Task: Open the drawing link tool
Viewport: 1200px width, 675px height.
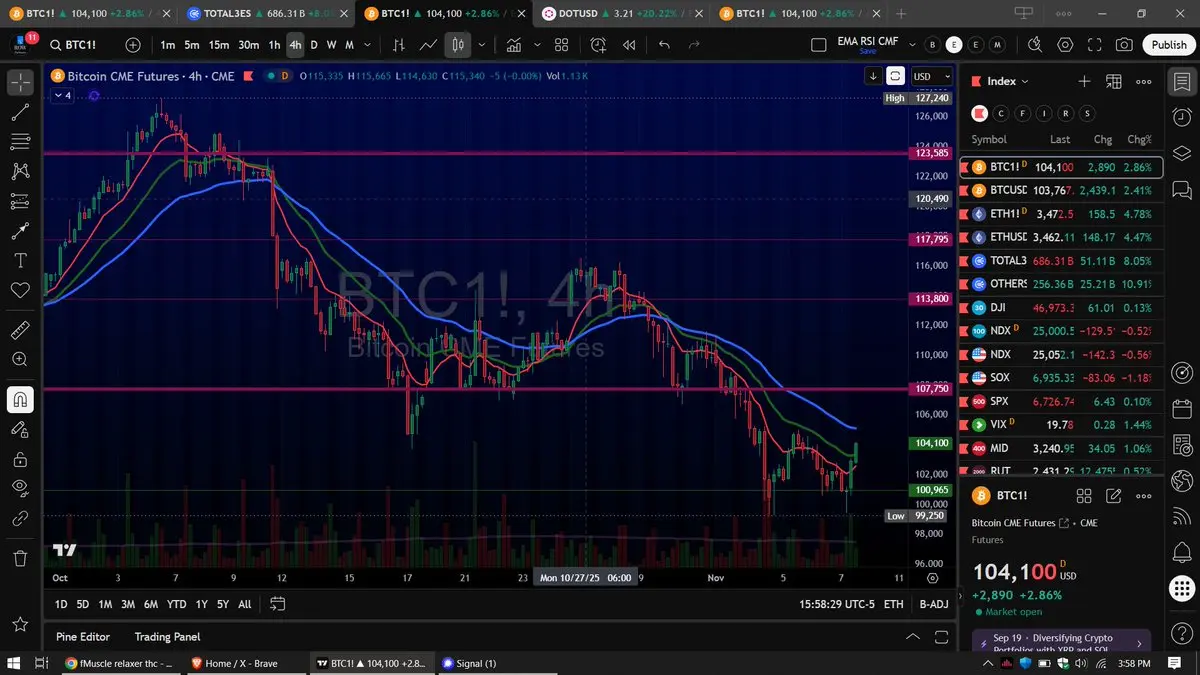Action: click(x=20, y=518)
